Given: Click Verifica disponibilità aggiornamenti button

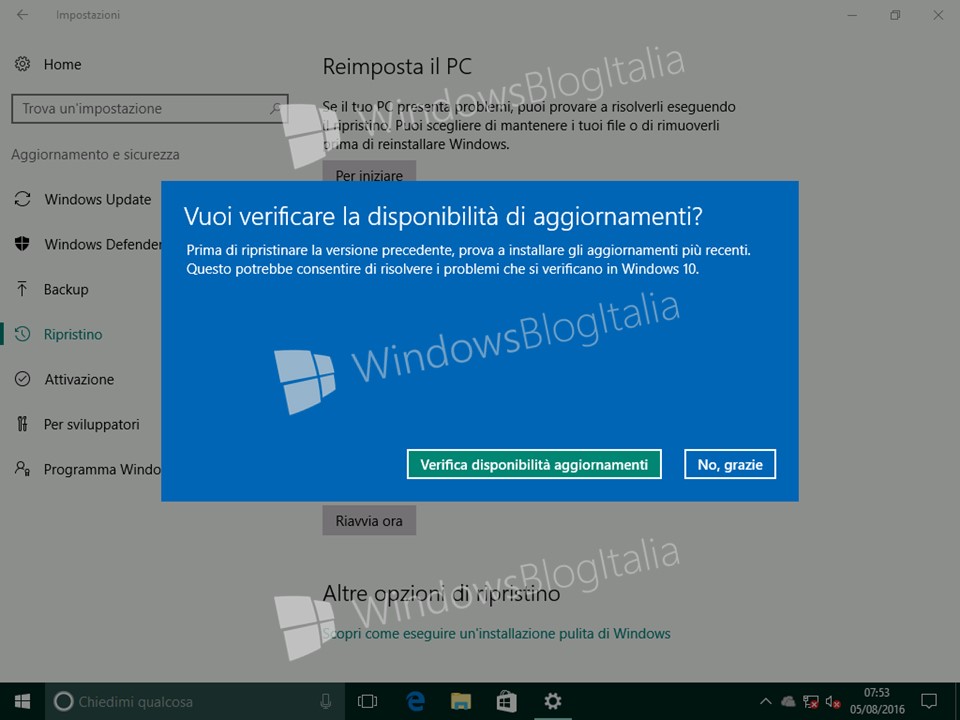Looking at the screenshot, I should [534, 464].
